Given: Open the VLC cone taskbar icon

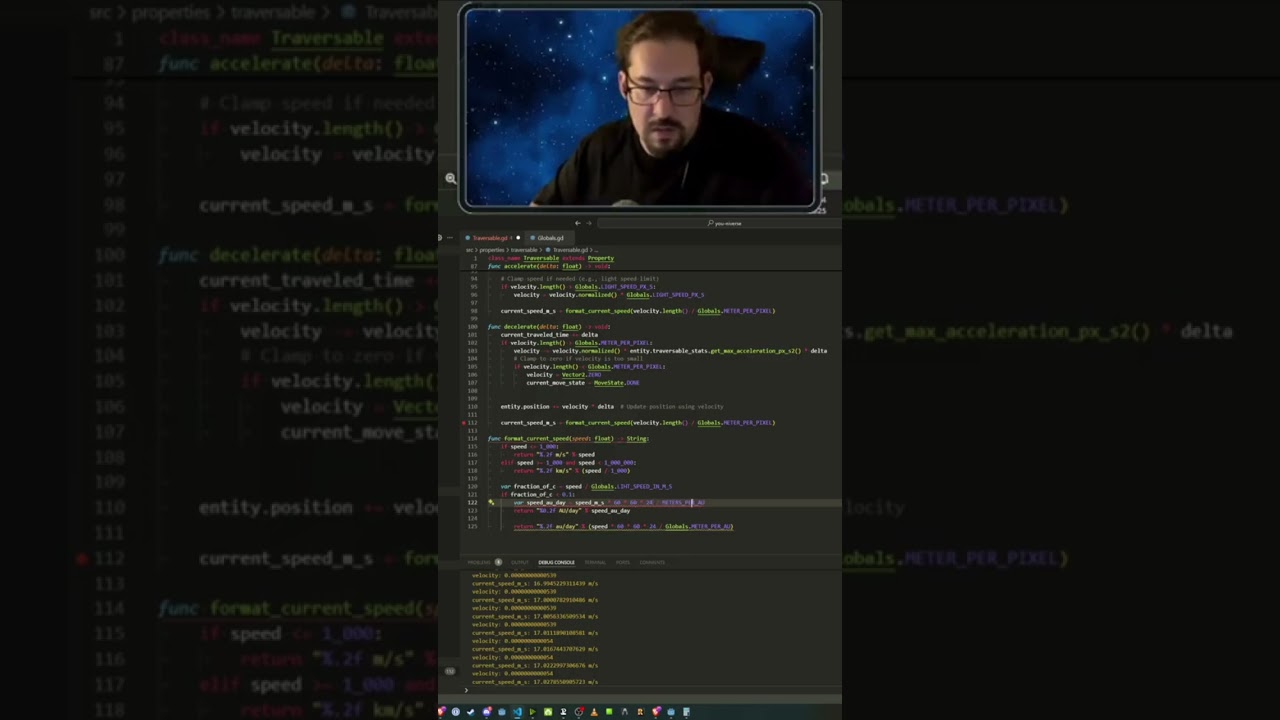Looking at the screenshot, I should 594,712.
